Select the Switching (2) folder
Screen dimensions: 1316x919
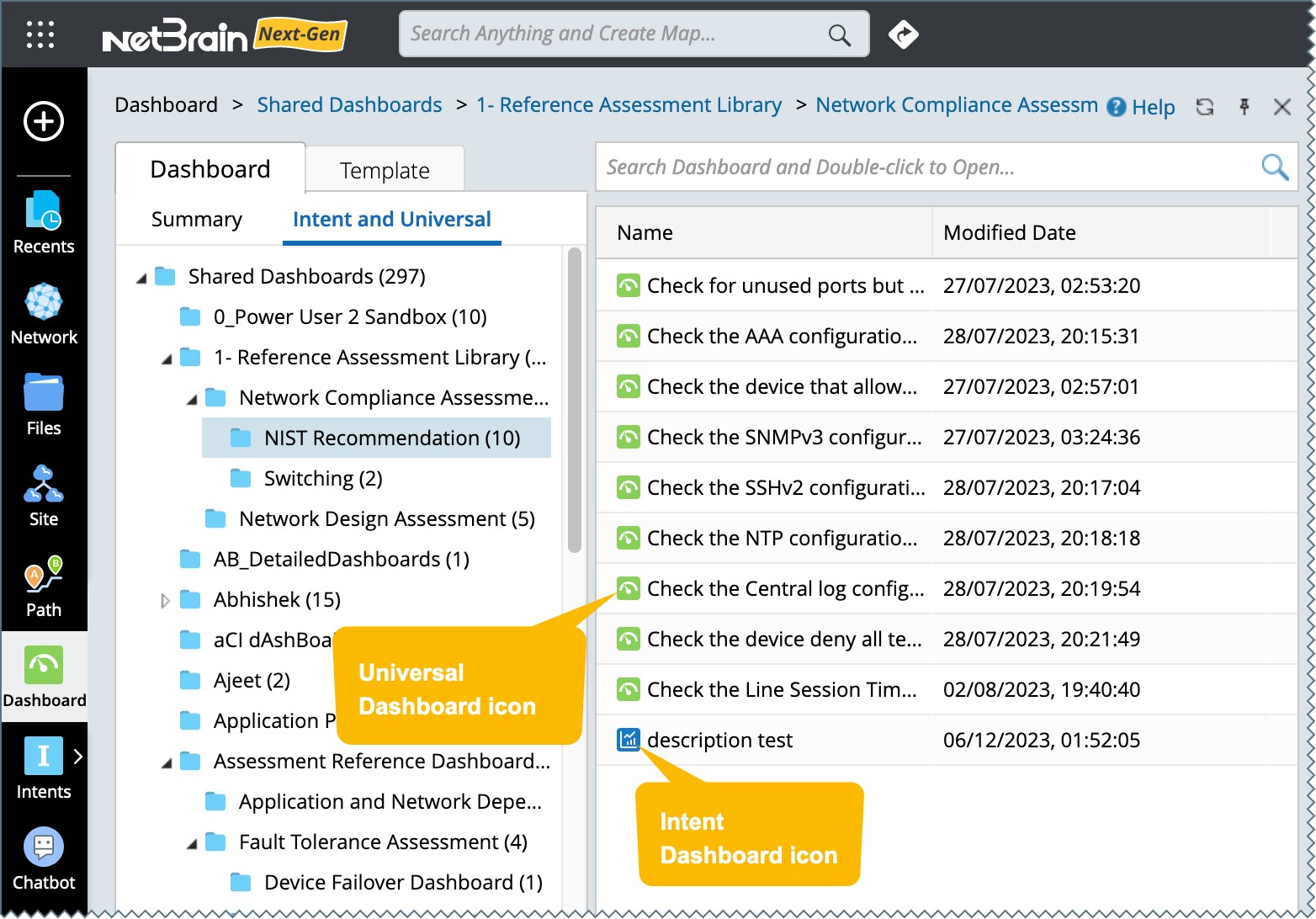(x=323, y=479)
